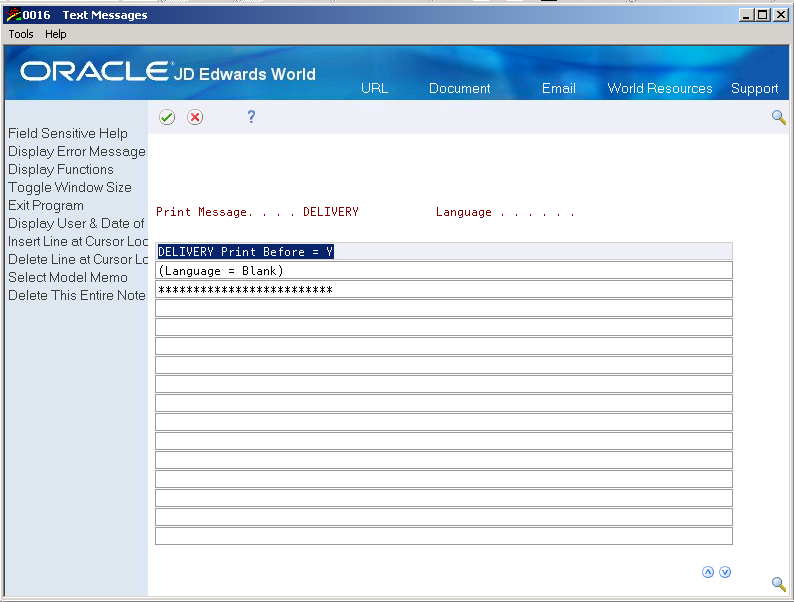This screenshot has width=794, height=602.
Task: Open help with the question mark icon
Action: (x=251, y=117)
